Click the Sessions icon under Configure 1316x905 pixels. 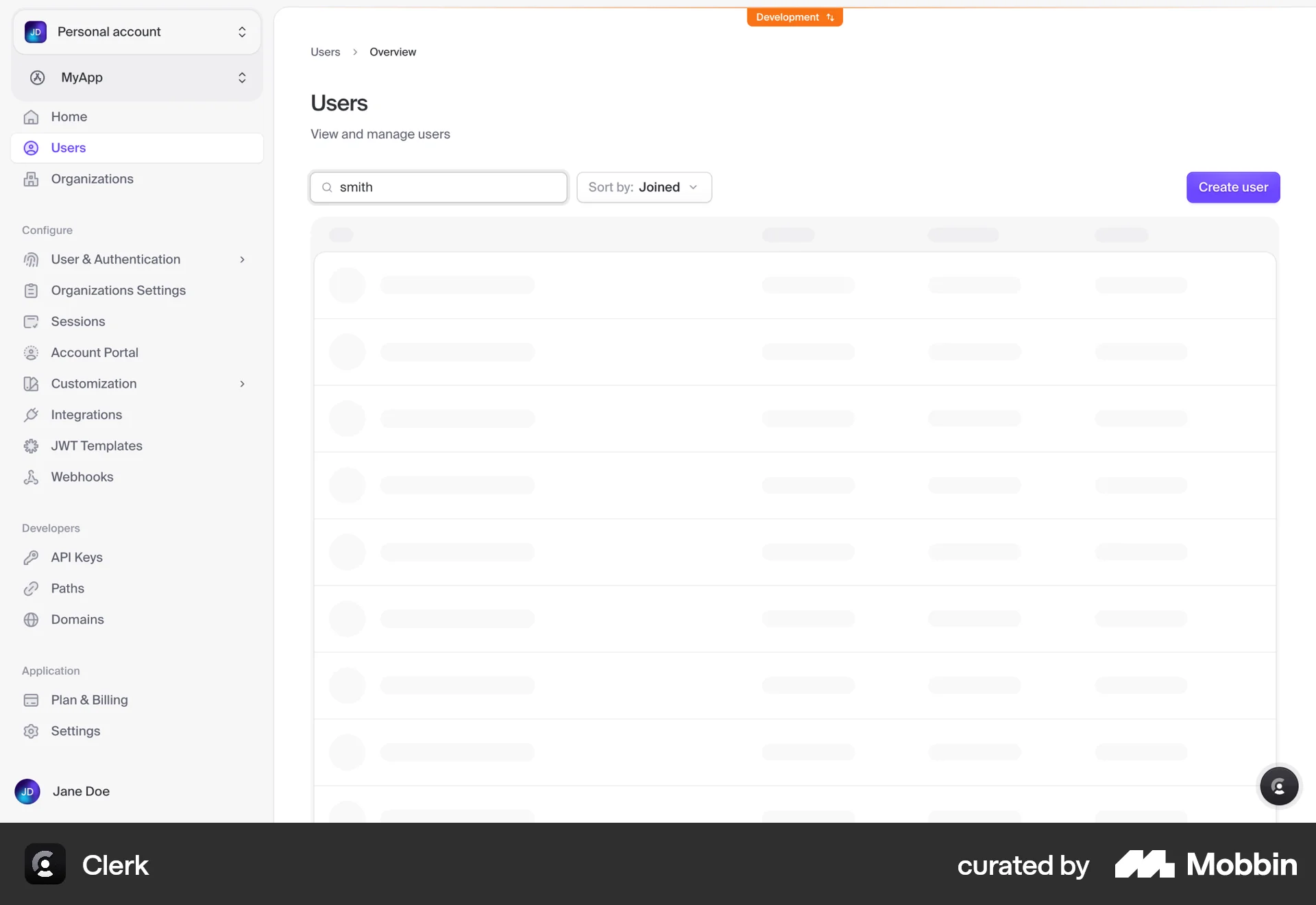click(32, 321)
